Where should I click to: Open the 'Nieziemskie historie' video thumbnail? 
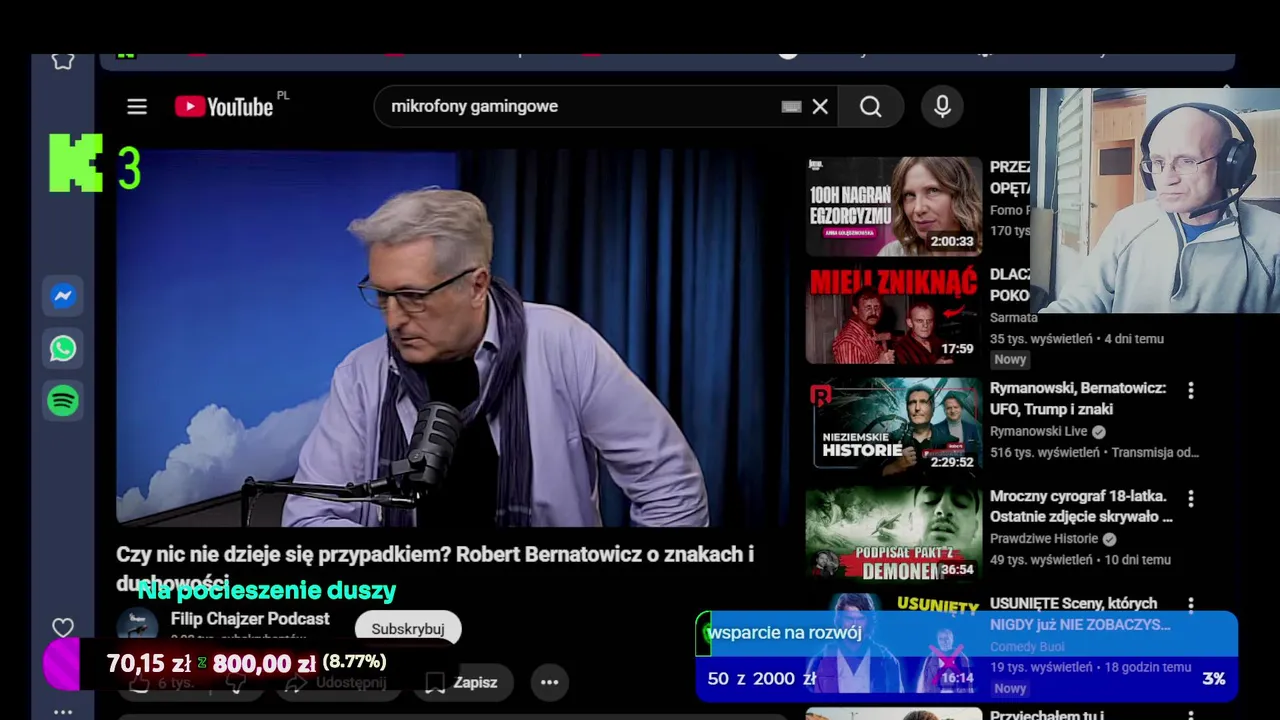click(894, 425)
